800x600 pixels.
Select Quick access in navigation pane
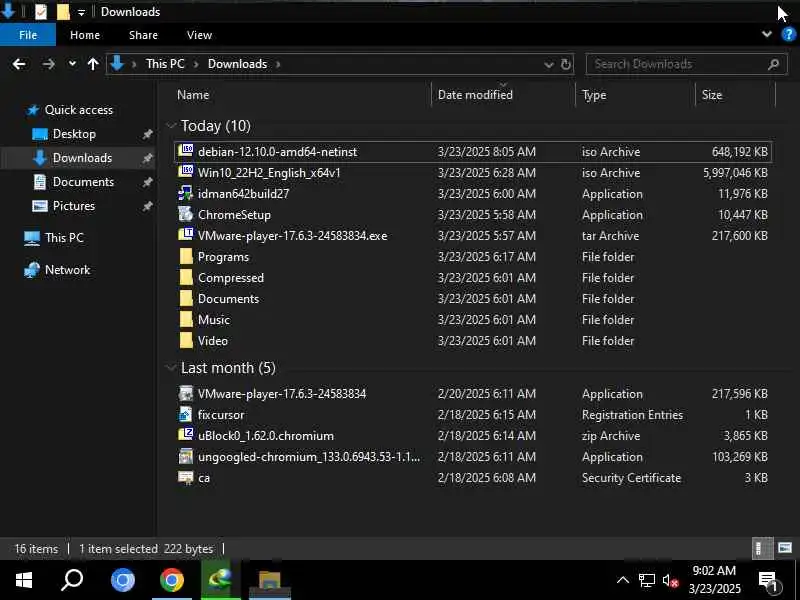click(79, 110)
